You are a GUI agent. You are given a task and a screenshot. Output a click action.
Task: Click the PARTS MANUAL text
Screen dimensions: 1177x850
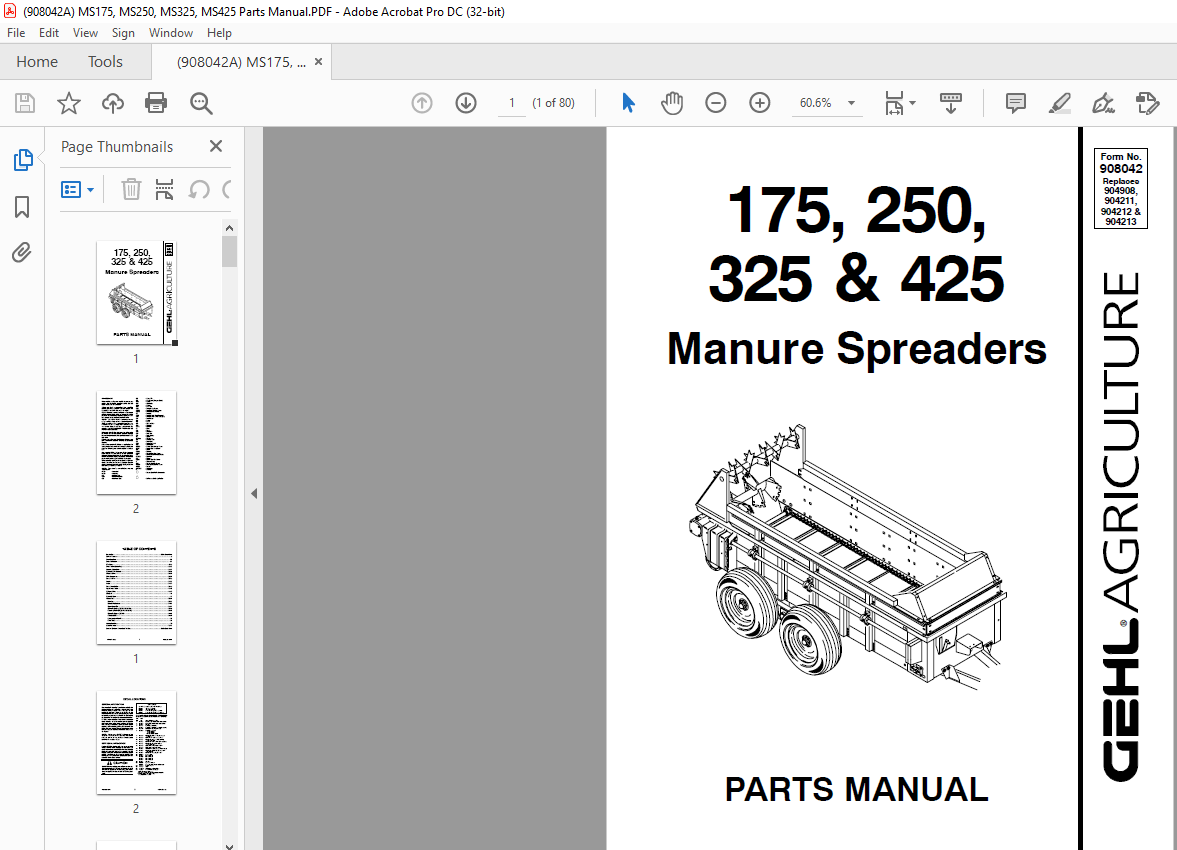coord(856,789)
